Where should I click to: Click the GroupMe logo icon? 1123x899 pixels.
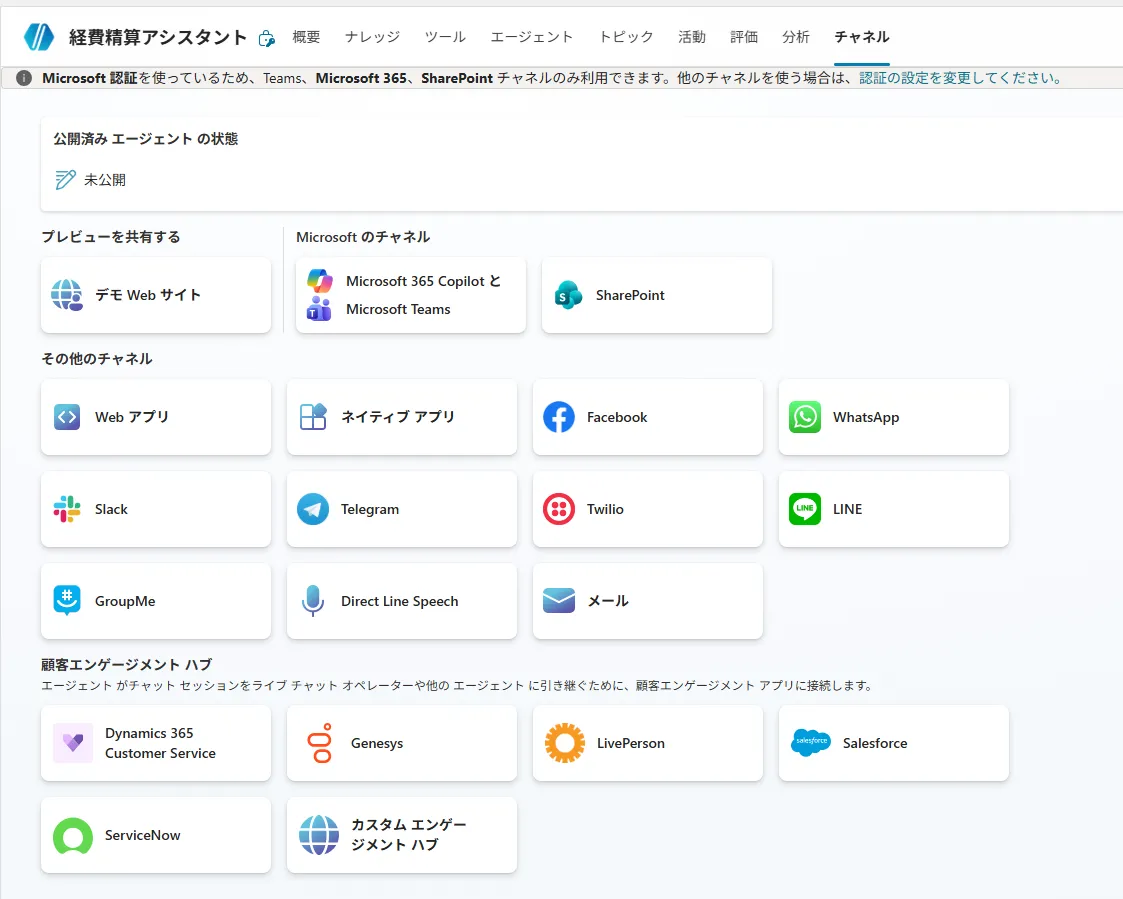pyautogui.click(x=67, y=601)
